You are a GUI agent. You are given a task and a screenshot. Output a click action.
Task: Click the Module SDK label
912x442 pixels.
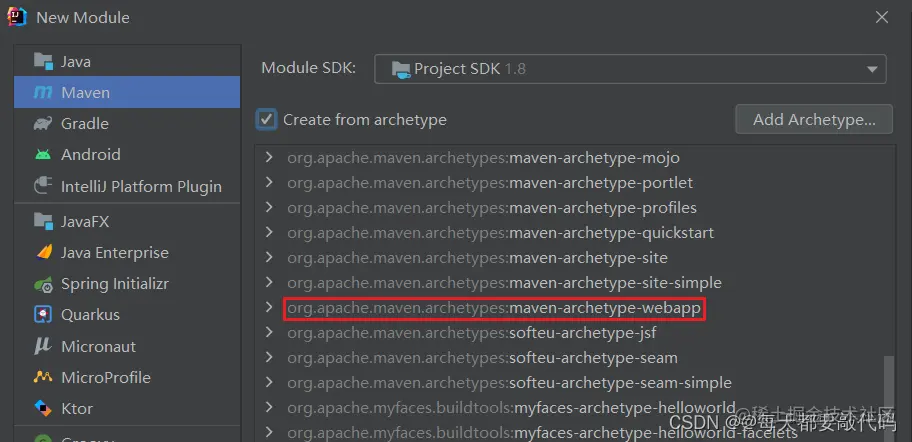tap(308, 68)
